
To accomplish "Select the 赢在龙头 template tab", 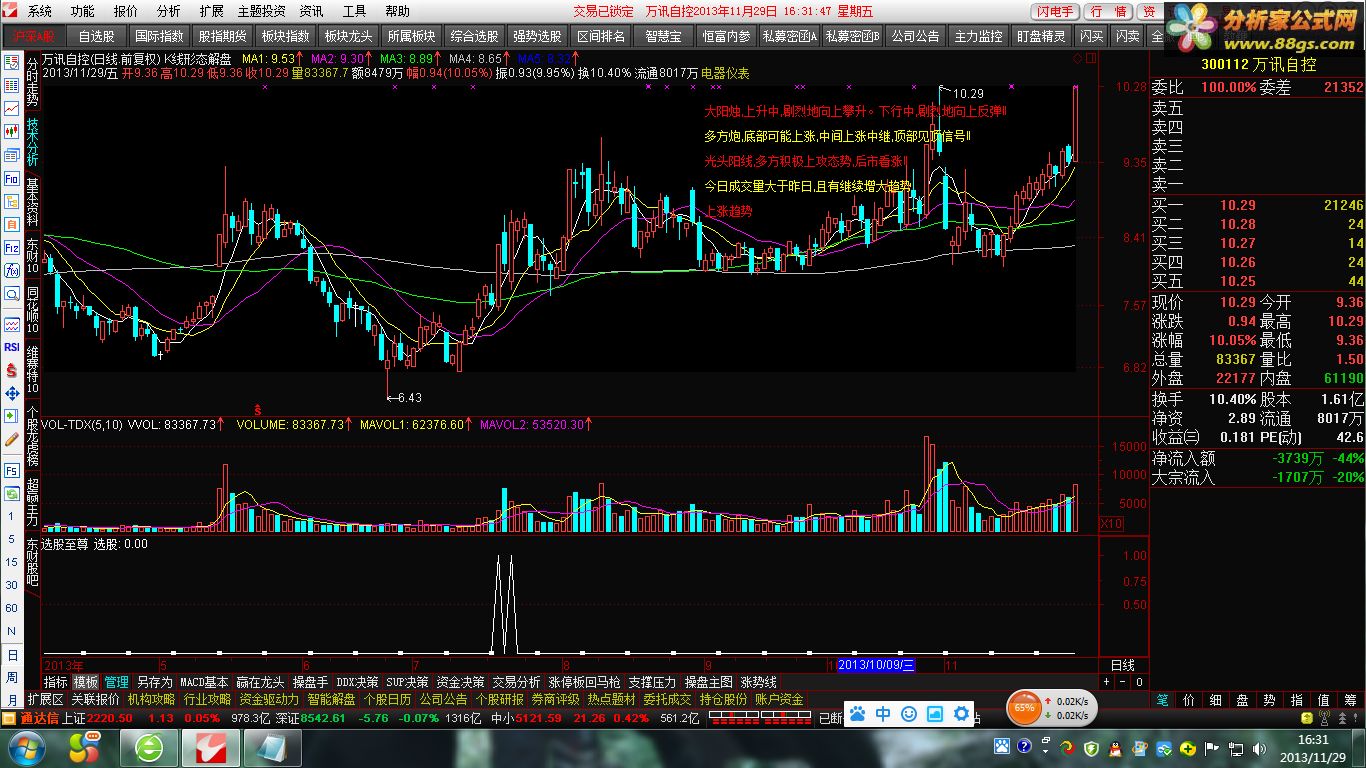I will [x=260, y=682].
